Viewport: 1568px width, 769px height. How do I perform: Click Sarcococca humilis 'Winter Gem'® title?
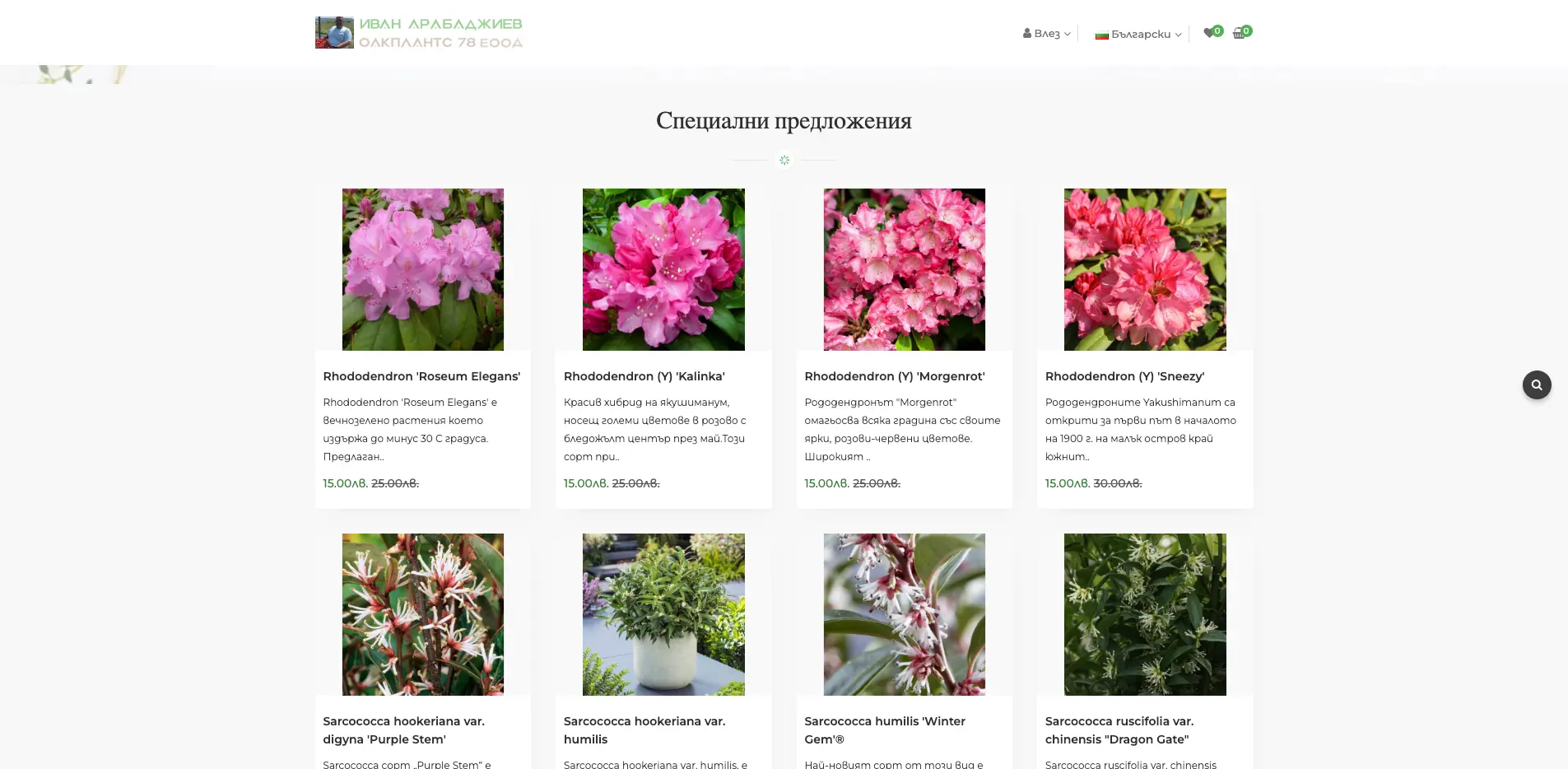[x=885, y=730]
